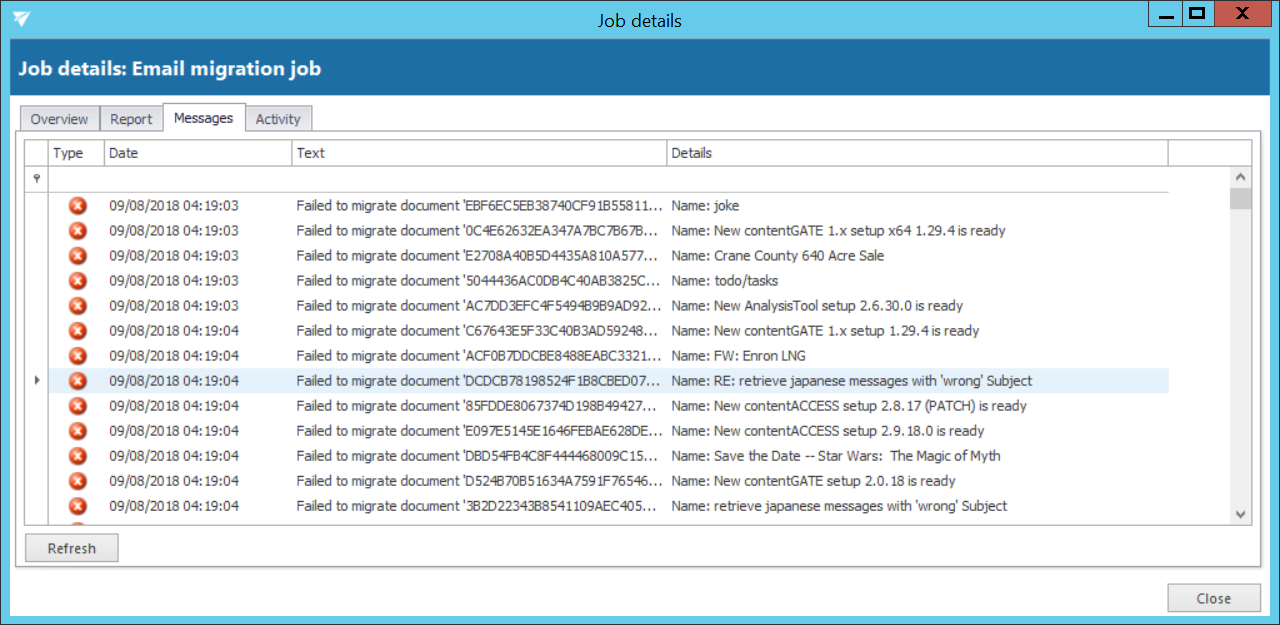Screen dimensions: 1280x625
Task: Click the app logo in title bar
Action: pyautogui.click(x=21, y=19)
